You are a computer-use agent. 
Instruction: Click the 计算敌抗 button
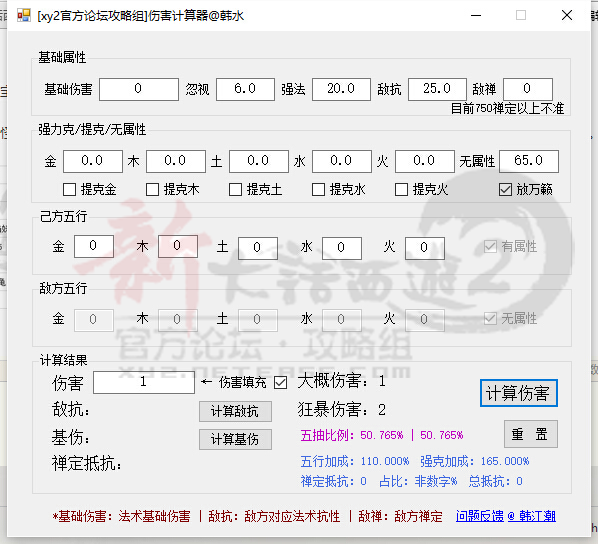click(x=235, y=411)
